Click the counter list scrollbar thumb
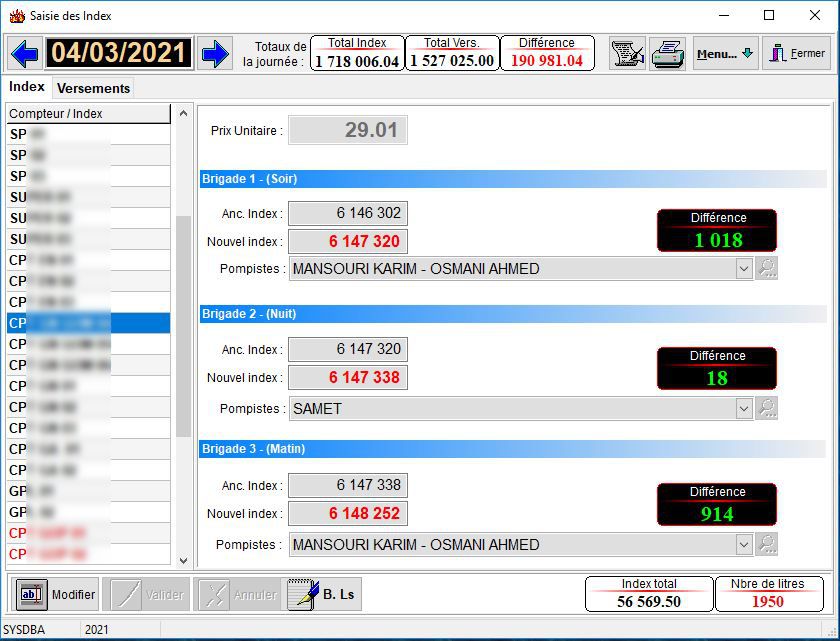The image size is (840, 641). (x=183, y=326)
